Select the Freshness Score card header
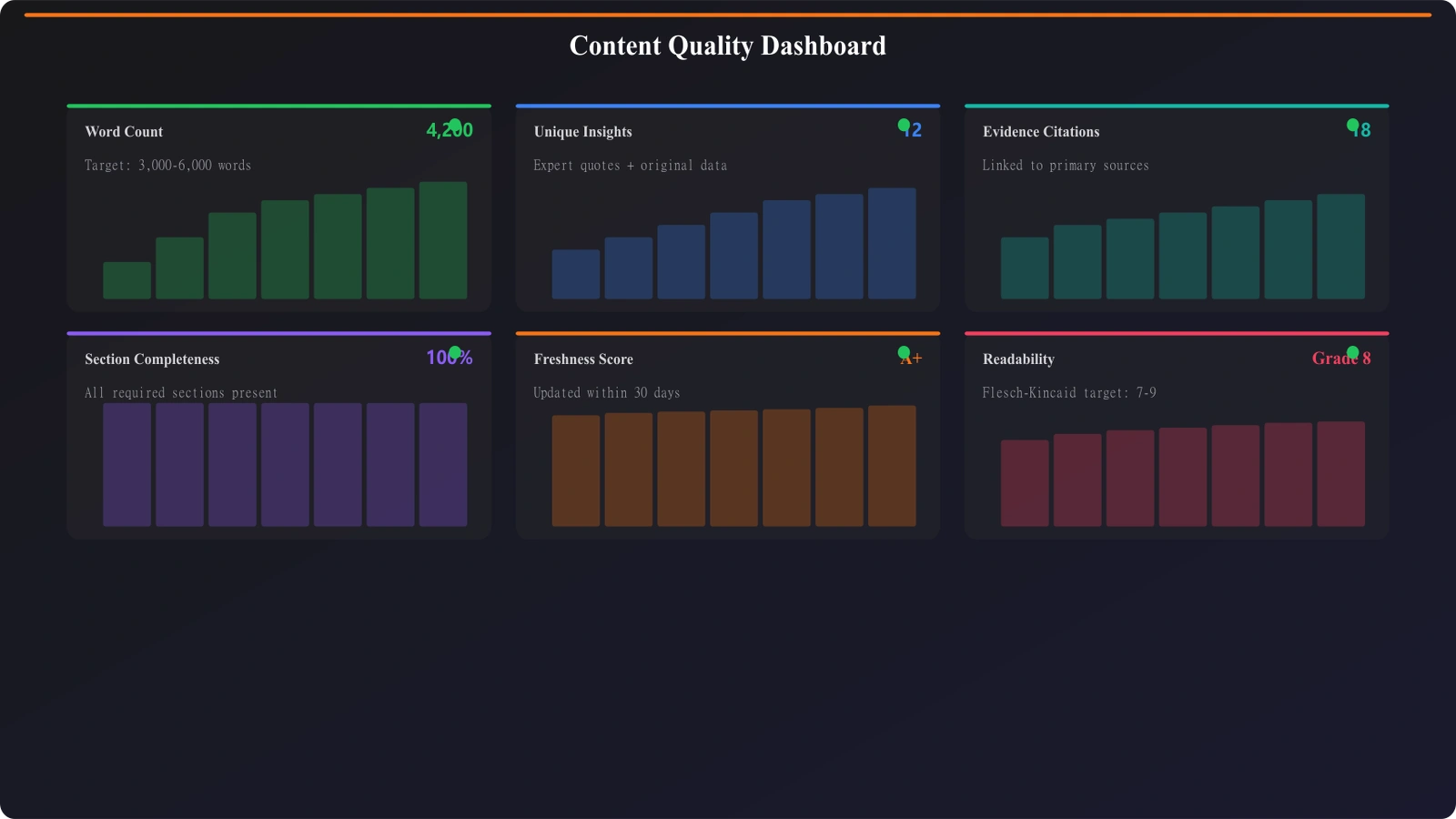Viewport: 1456px width, 819px height. (x=583, y=359)
